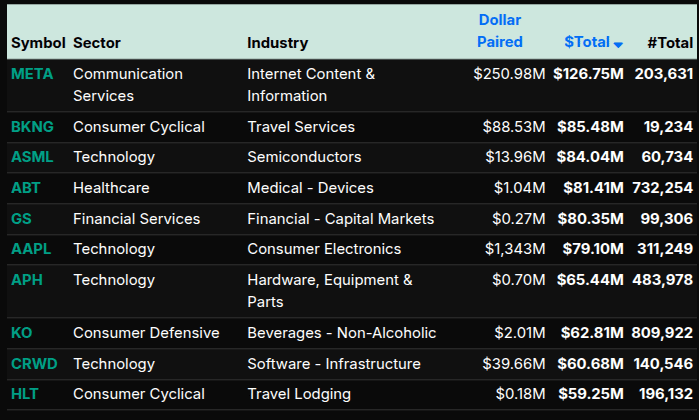Click the Sector column header
This screenshot has height=420, width=699.
97,43
